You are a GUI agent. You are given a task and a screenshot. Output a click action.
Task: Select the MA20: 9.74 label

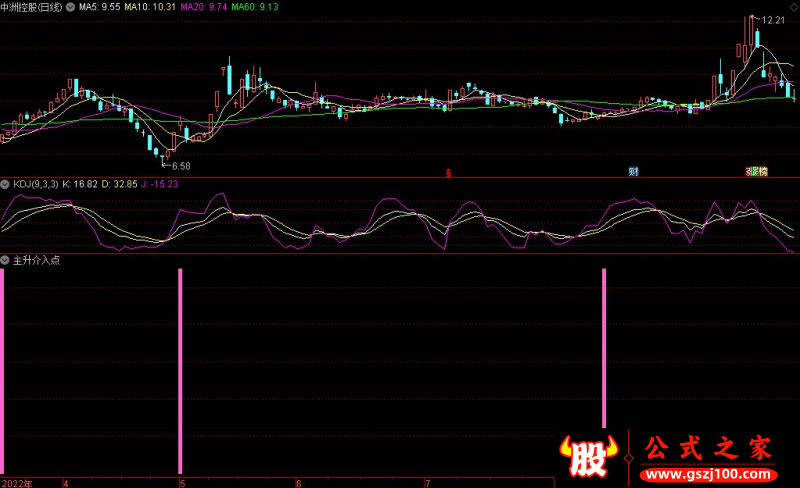[204, 7]
